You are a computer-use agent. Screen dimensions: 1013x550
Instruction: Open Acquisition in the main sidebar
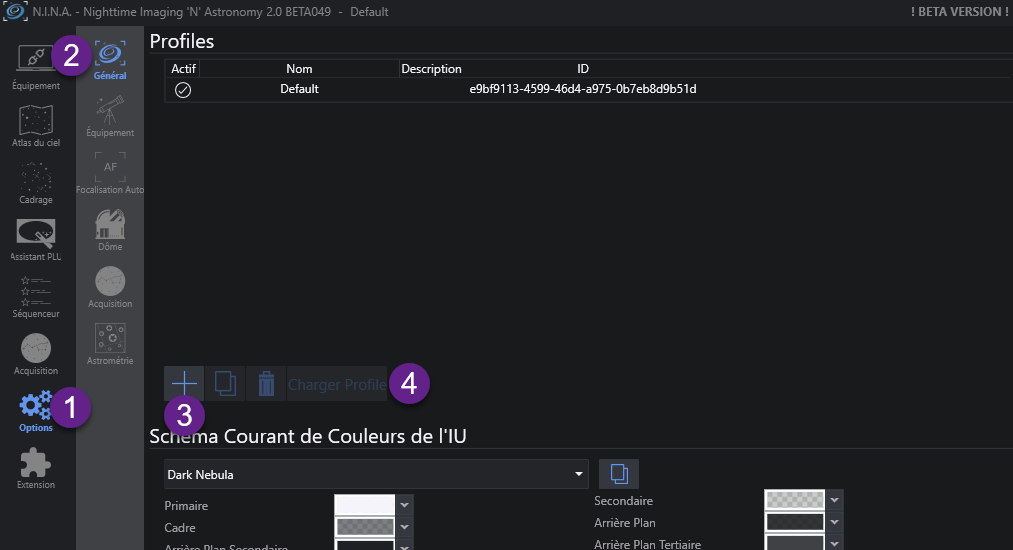(36, 354)
